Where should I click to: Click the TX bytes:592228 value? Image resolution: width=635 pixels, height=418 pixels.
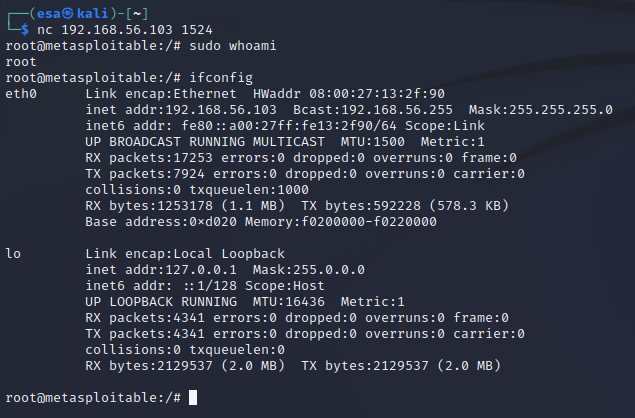pyautogui.click(x=352, y=205)
